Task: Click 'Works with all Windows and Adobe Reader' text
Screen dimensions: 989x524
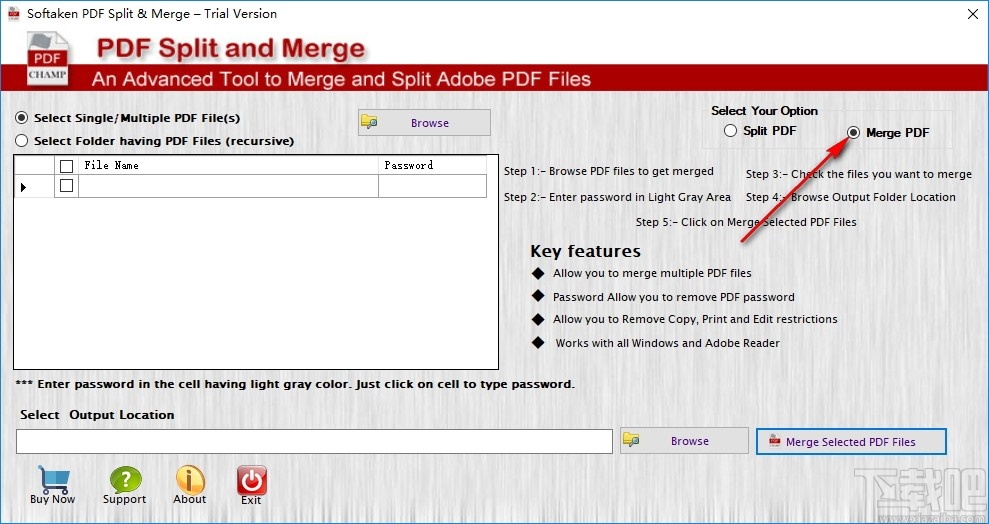Action: click(x=667, y=343)
